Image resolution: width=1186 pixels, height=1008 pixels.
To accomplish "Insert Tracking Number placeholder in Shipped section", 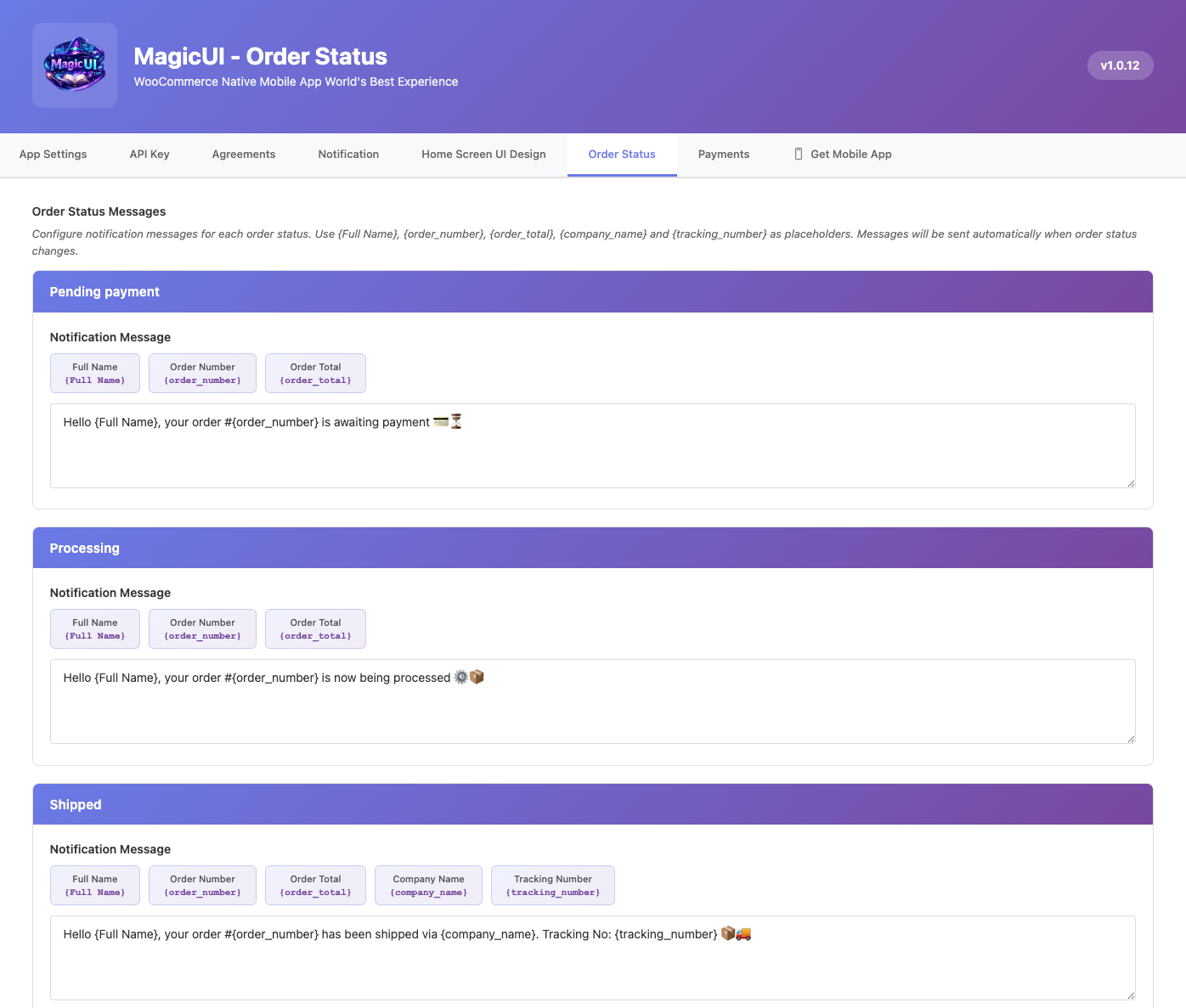I will point(552,886).
